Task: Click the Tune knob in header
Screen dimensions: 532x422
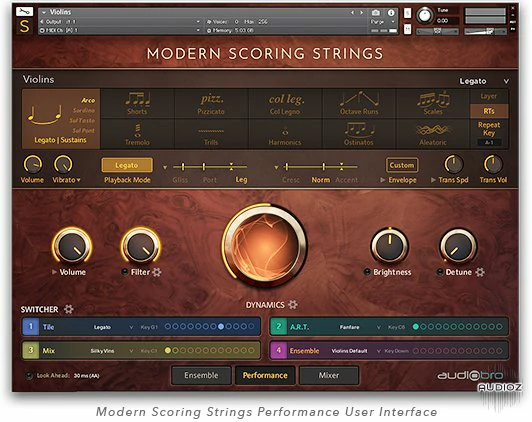Action: (x=424, y=15)
